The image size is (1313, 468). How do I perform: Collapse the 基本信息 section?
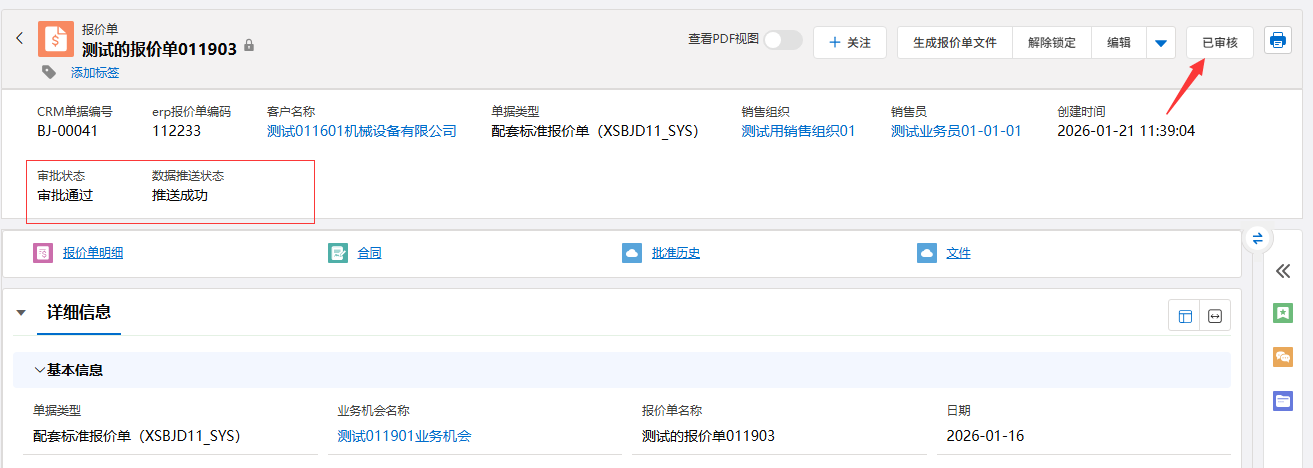[40, 370]
